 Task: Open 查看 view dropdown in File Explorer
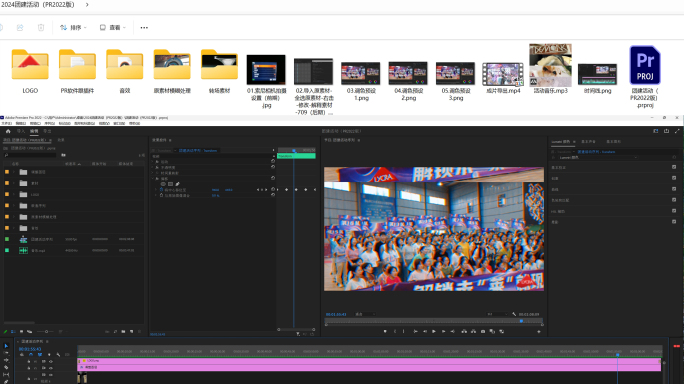113,27
